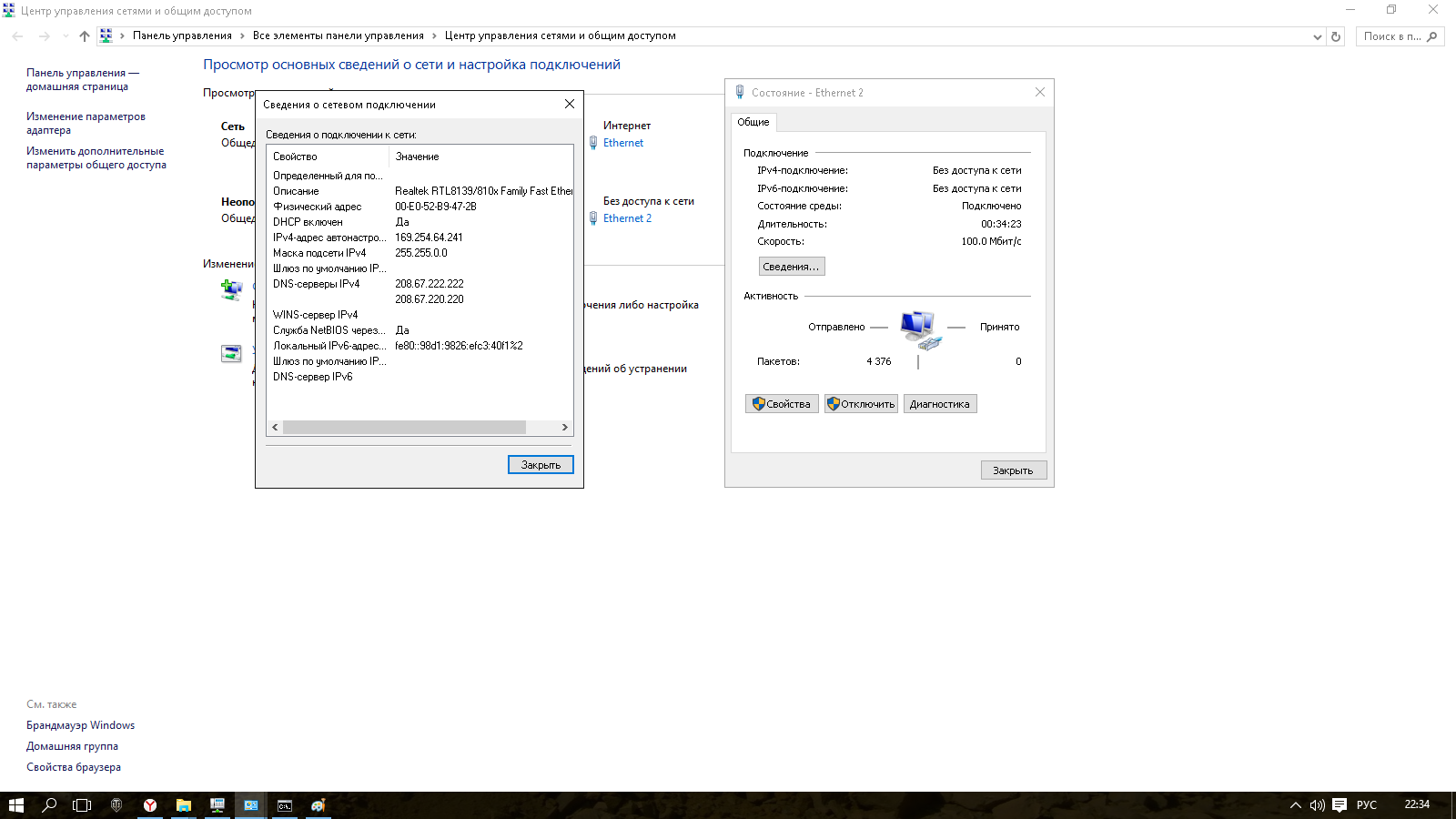The height and width of the screenshot is (819, 1456).
Task: Go to 'Панель управления — домашняя страница'
Action: 83,80
